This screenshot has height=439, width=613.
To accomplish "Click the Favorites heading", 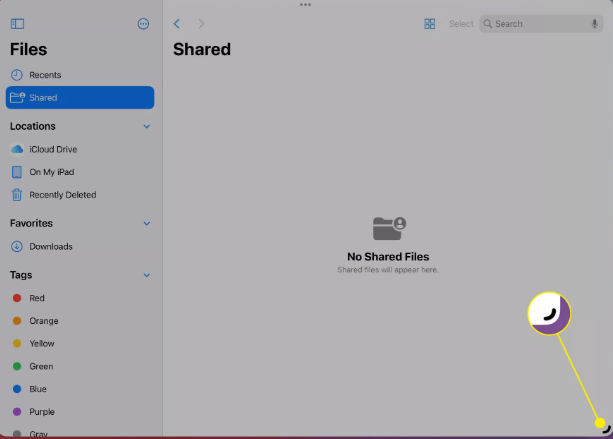I will 31,223.
